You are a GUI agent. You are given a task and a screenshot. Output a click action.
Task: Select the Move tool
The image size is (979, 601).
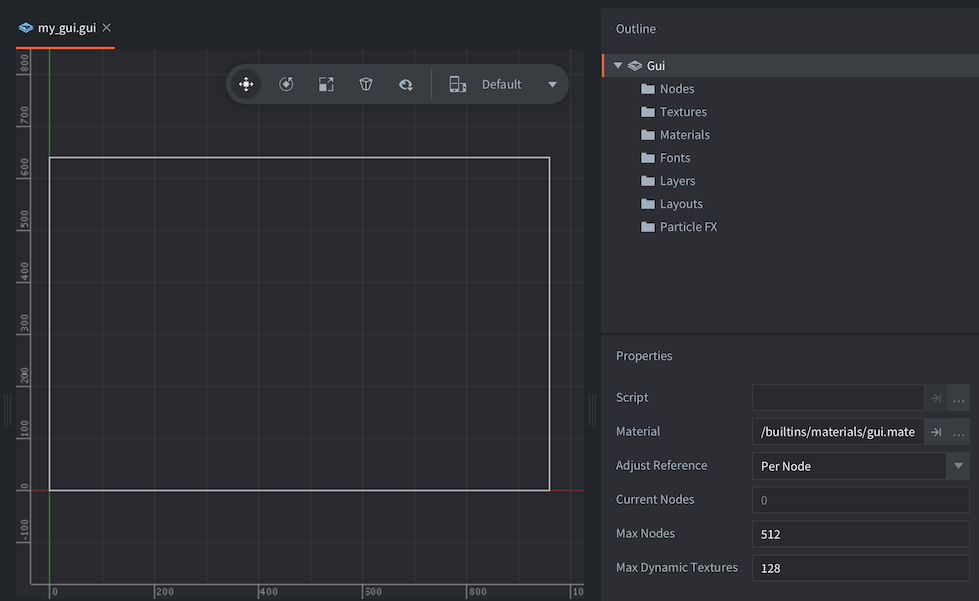point(246,84)
